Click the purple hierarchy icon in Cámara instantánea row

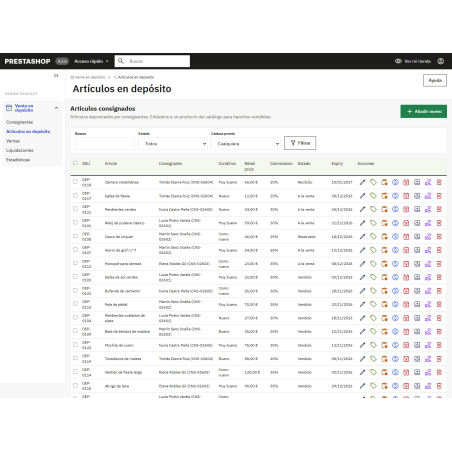click(428, 182)
